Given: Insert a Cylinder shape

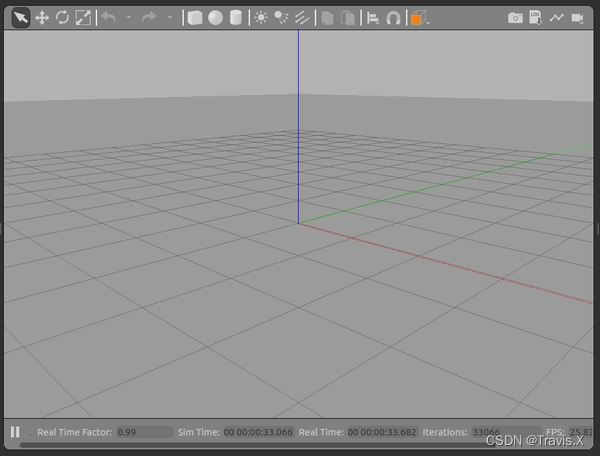Looking at the screenshot, I should pyautogui.click(x=236, y=18).
